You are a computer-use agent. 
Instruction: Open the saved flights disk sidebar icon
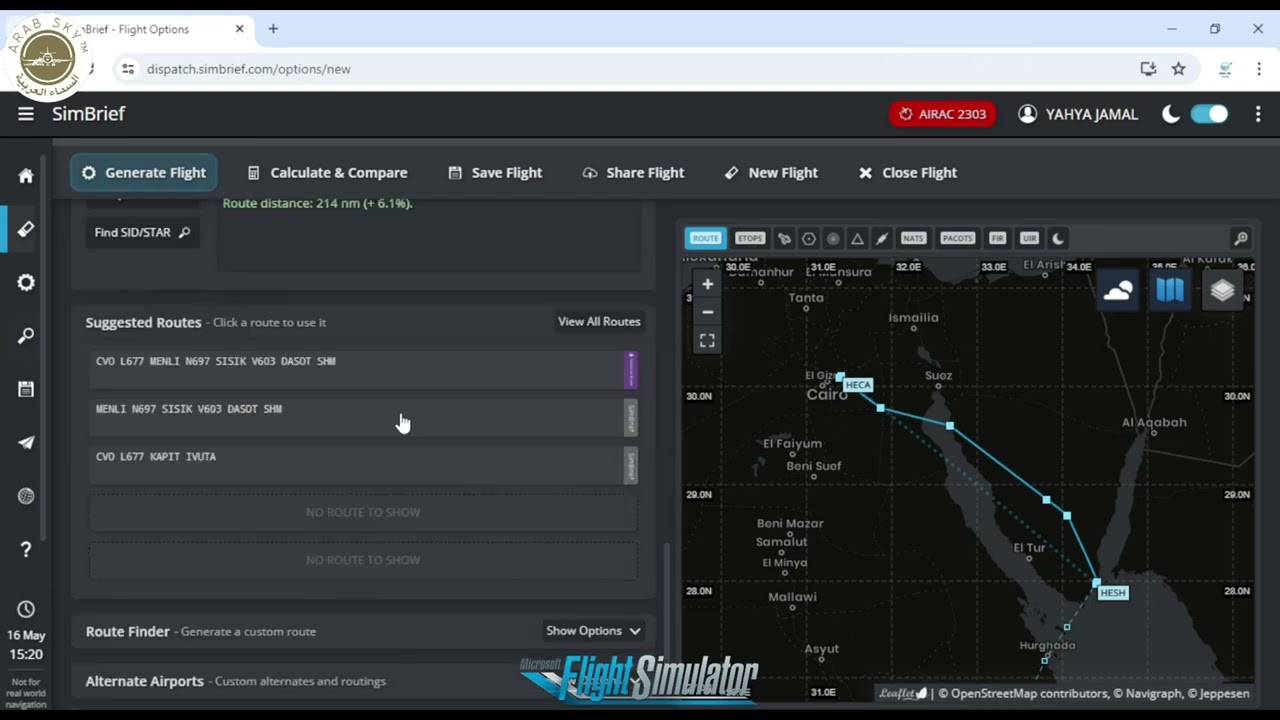point(26,389)
